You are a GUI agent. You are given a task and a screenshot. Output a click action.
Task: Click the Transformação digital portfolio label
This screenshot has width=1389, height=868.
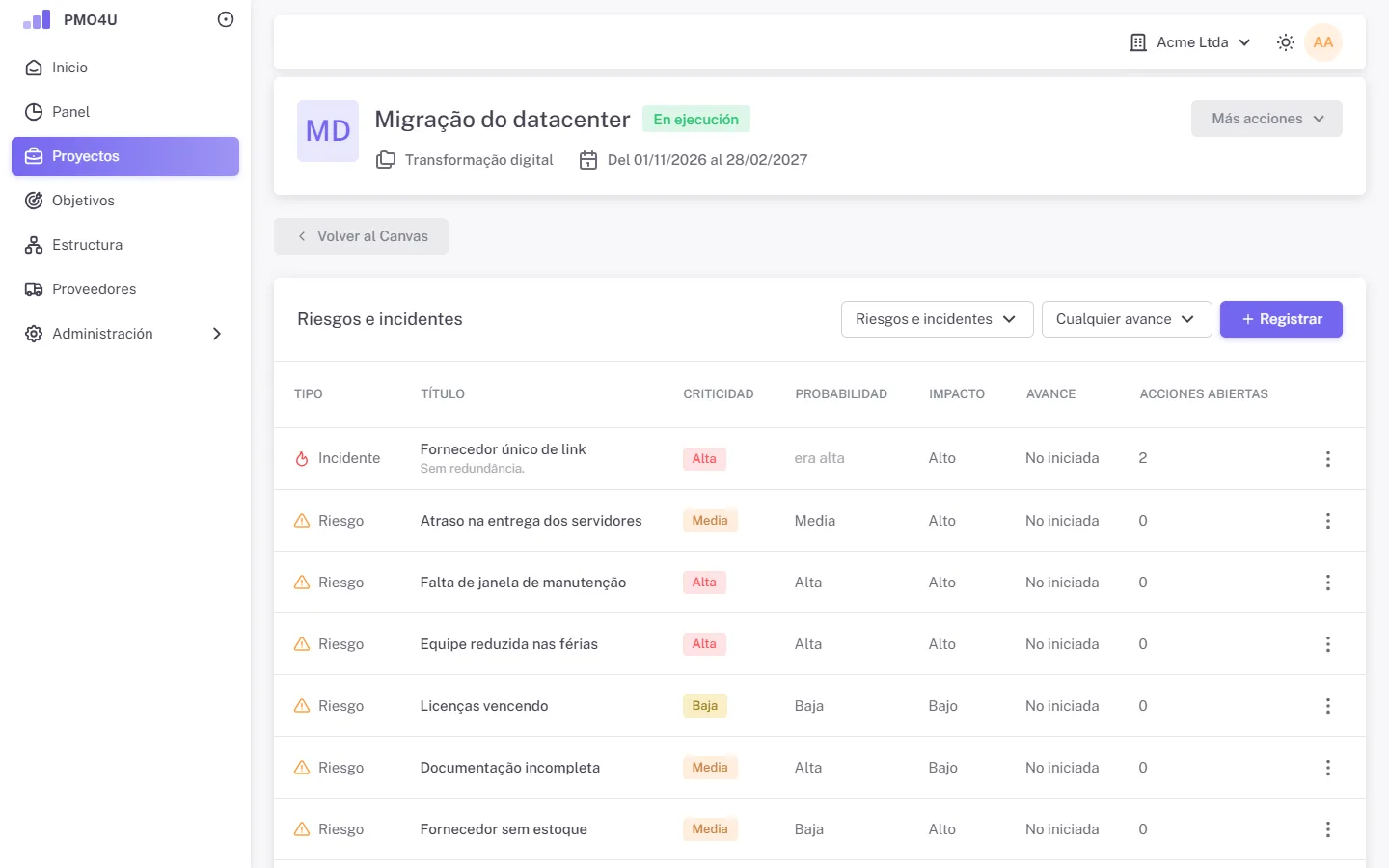pos(479,160)
